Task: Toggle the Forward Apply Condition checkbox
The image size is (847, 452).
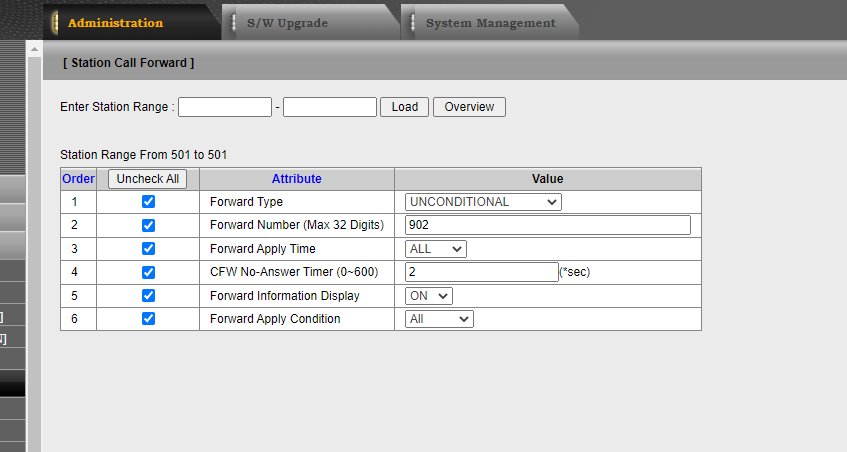Action: 149,318
